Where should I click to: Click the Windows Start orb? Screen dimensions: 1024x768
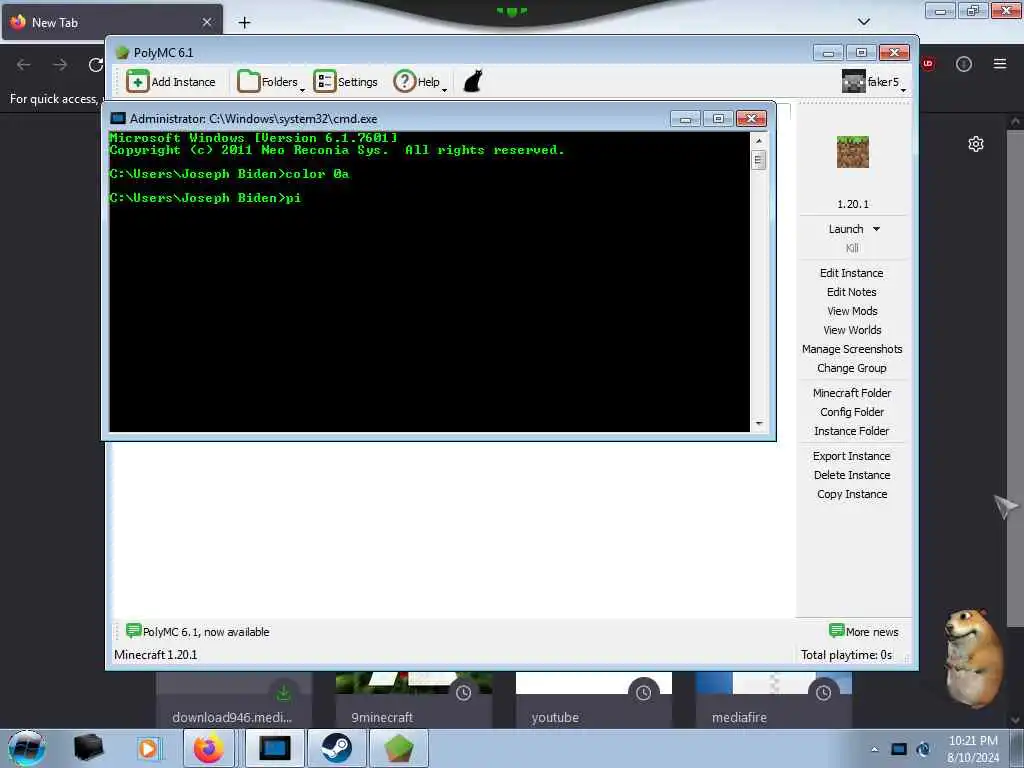[x=27, y=748]
